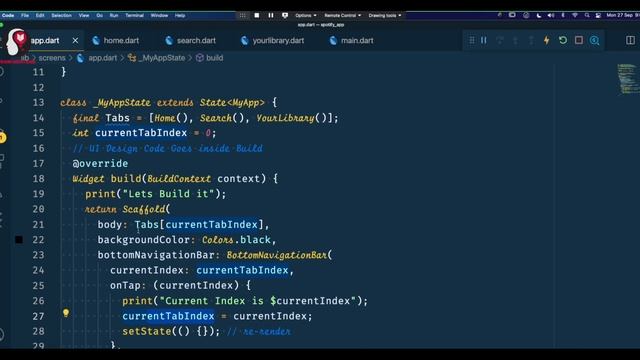This screenshot has height=360, width=640.
Task: Expand the app.dart breadcrumb
Action: 102,58
